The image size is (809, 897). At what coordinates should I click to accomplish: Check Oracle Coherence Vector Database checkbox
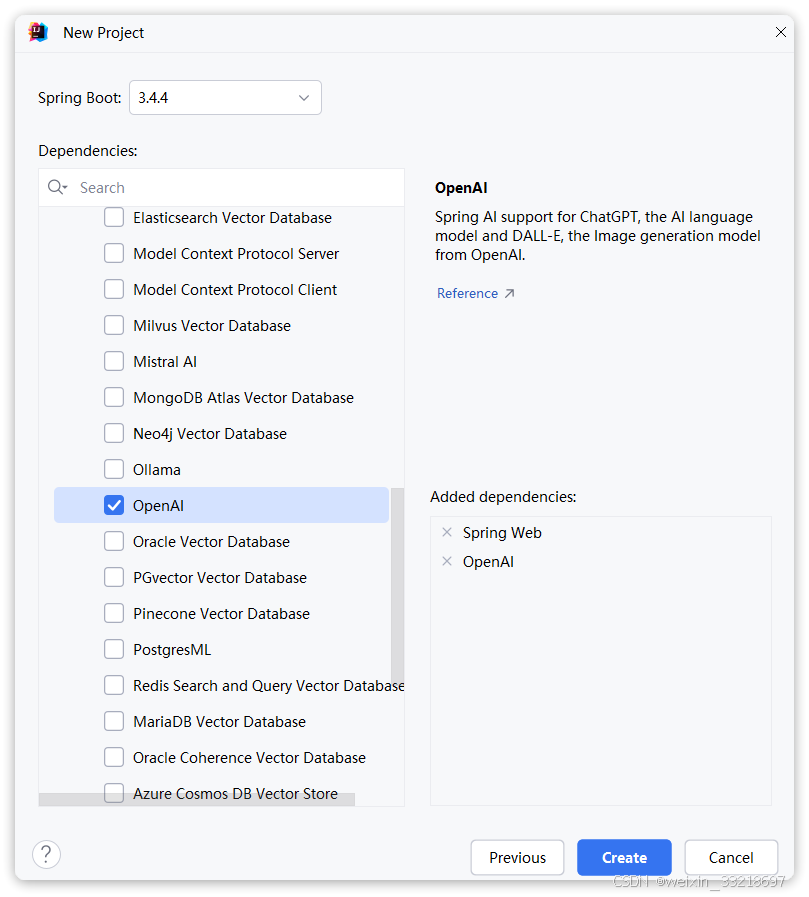click(x=114, y=757)
